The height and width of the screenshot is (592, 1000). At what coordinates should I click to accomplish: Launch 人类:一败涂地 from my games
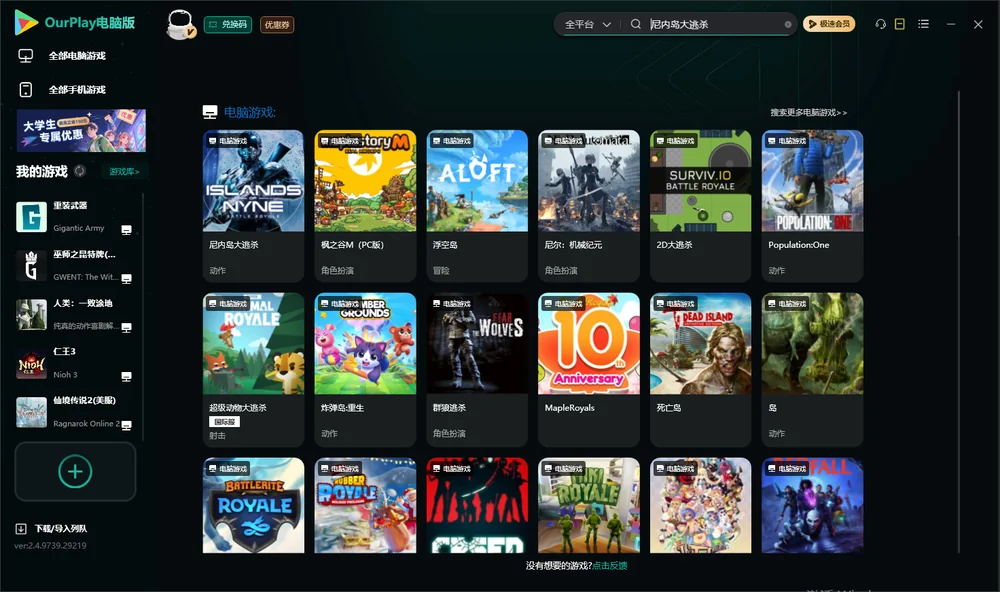[x=73, y=314]
